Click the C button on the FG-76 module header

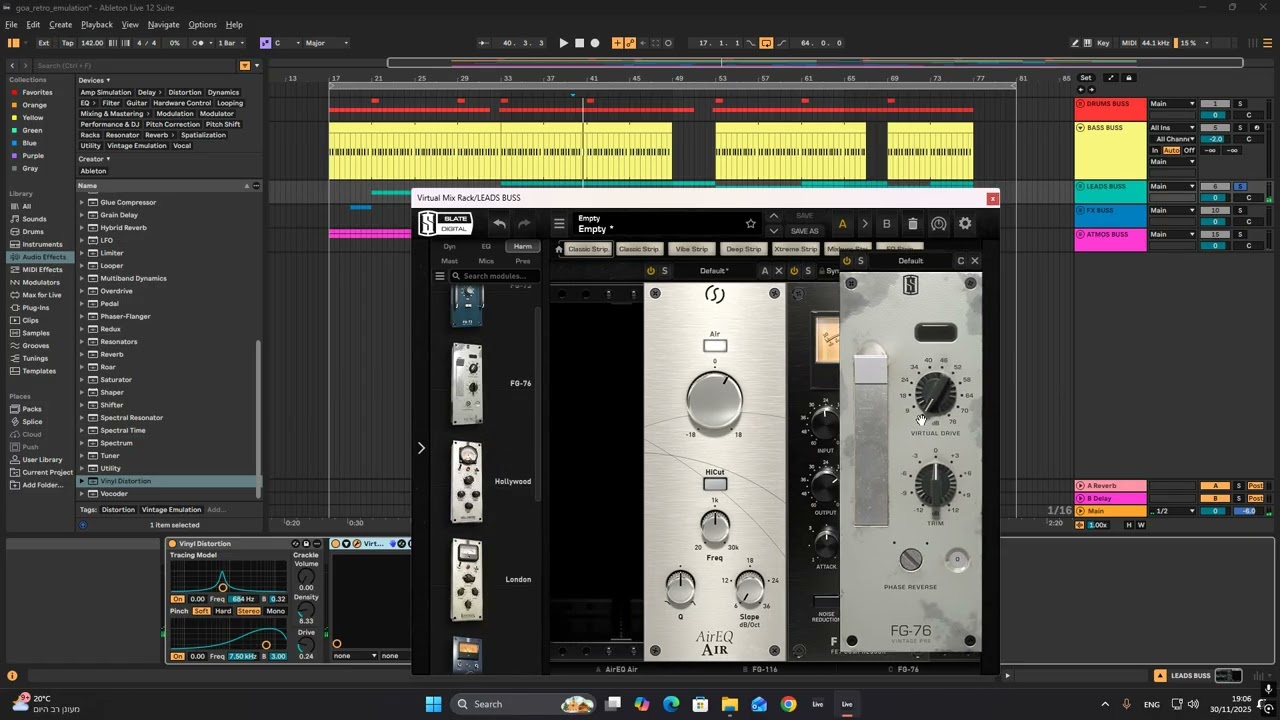tap(961, 261)
